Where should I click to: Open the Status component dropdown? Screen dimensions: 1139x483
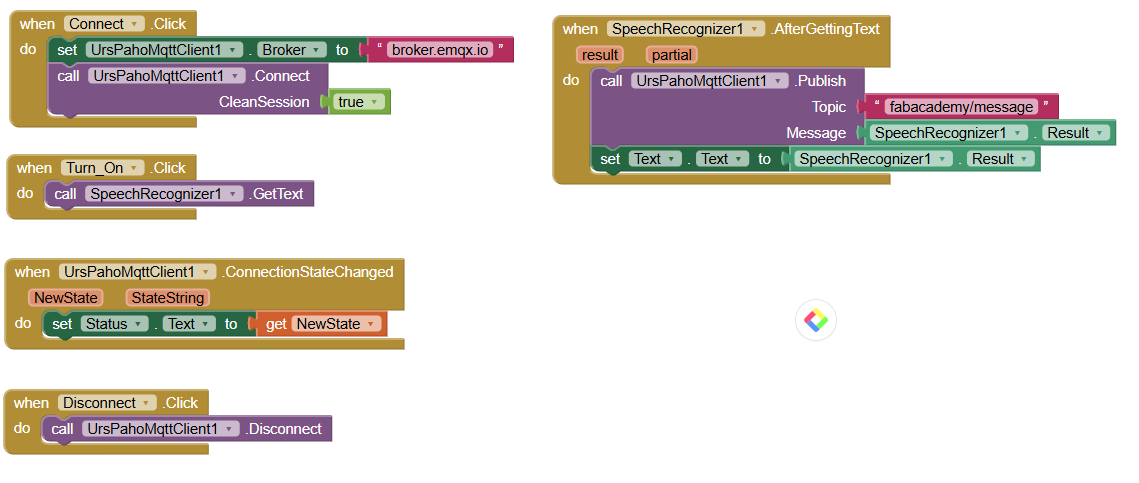[114, 324]
